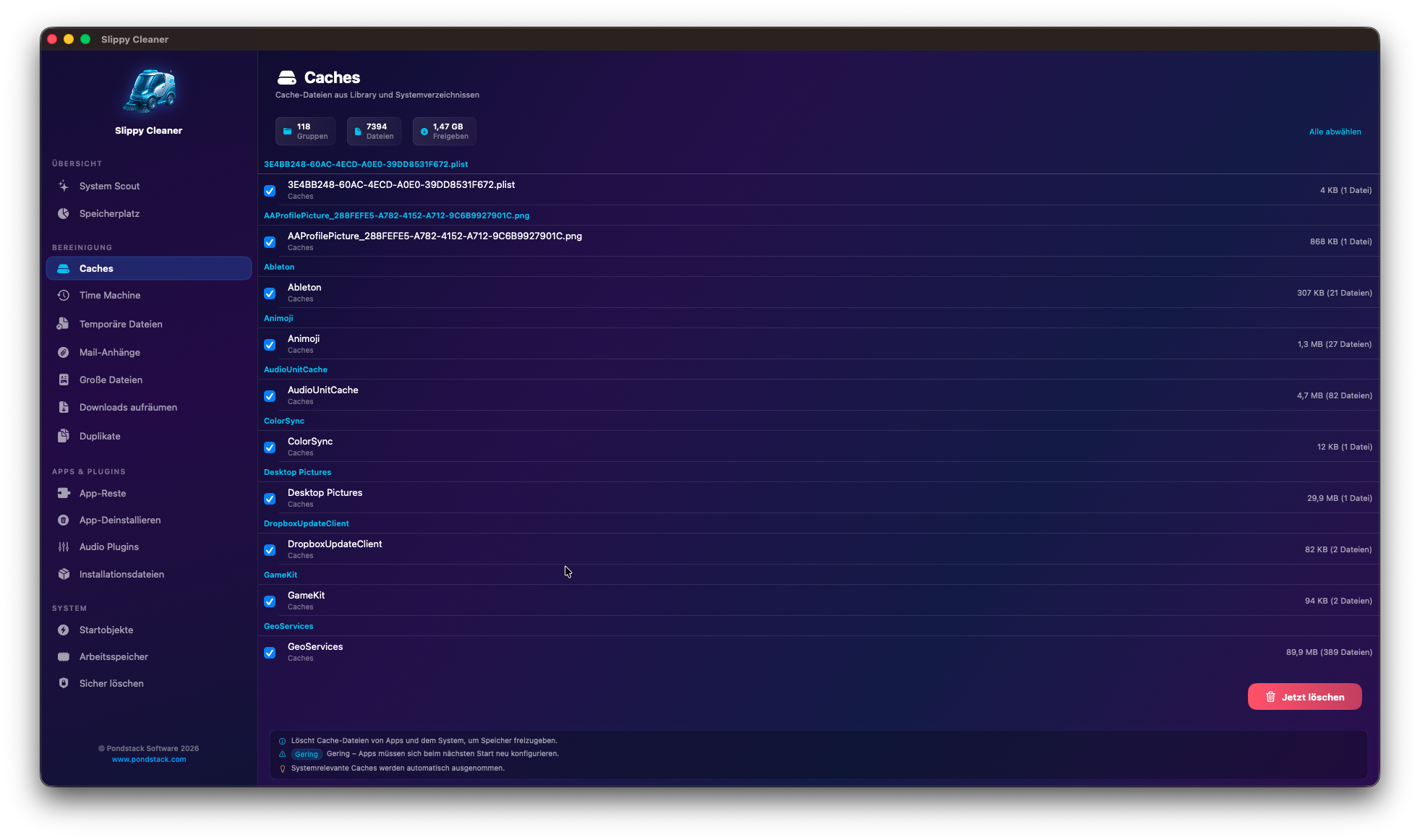Go to Temporäre Dateien
This screenshot has width=1420, height=840.
149,324
